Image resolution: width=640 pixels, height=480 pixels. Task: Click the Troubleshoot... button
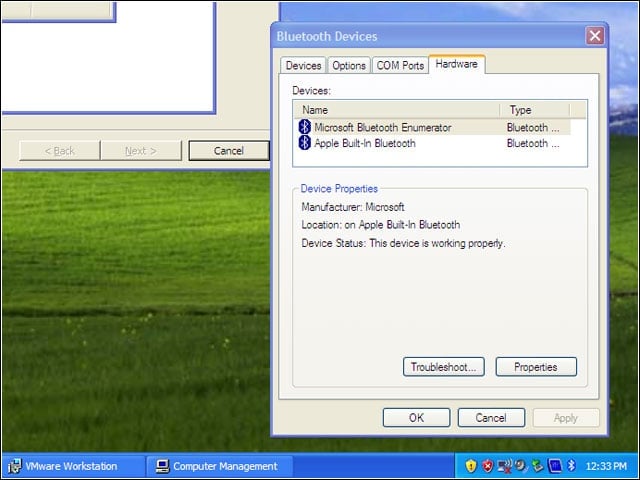click(x=444, y=367)
